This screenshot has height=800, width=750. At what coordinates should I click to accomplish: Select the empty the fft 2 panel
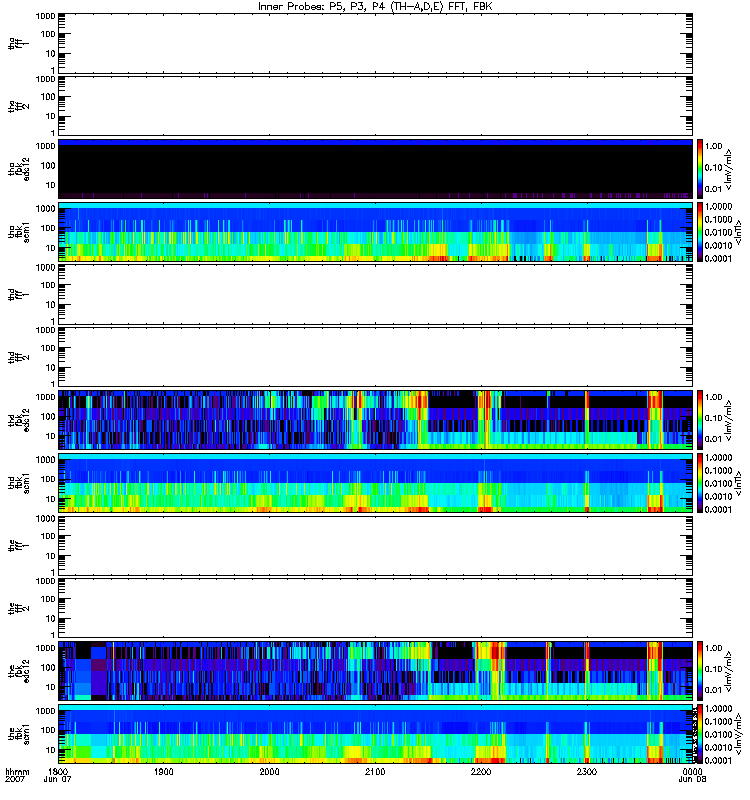point(375,608)
